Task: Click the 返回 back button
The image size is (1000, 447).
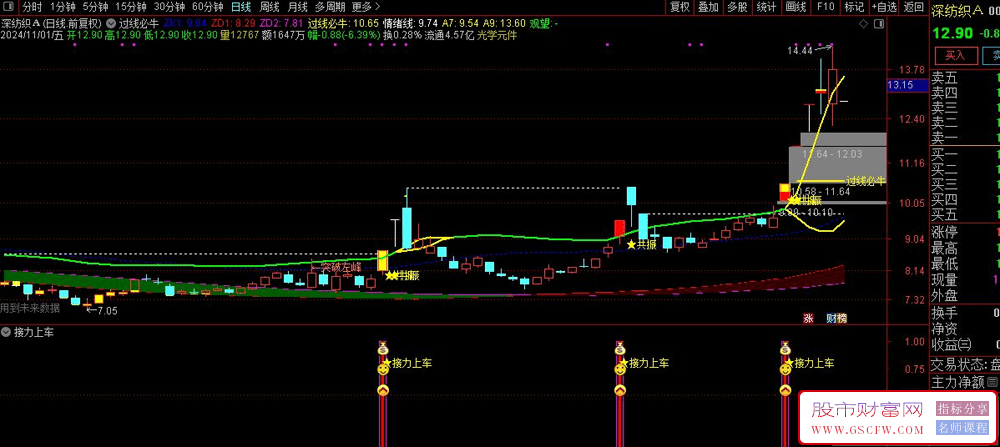Action: coord(913,7)
